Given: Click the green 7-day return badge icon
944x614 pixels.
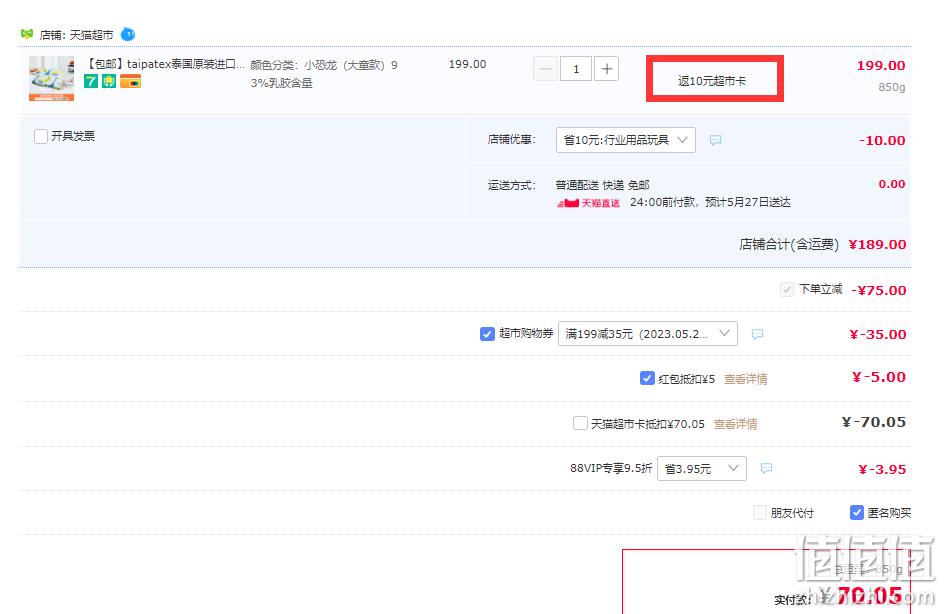Looking at the screenshot, I should tap(91, 81).
